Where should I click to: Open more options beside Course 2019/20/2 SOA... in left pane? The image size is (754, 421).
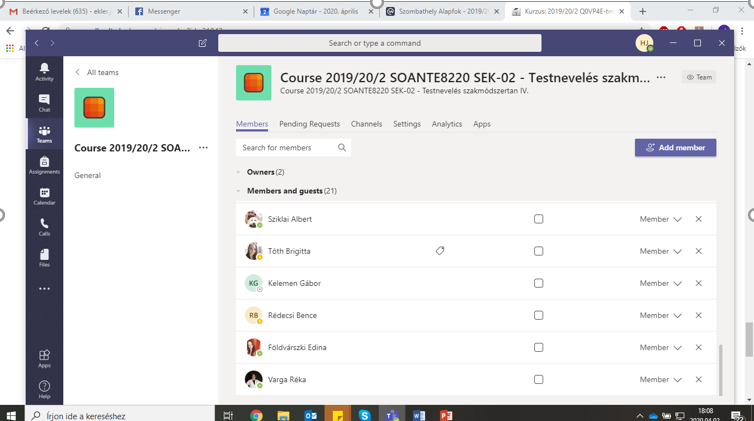203,148
